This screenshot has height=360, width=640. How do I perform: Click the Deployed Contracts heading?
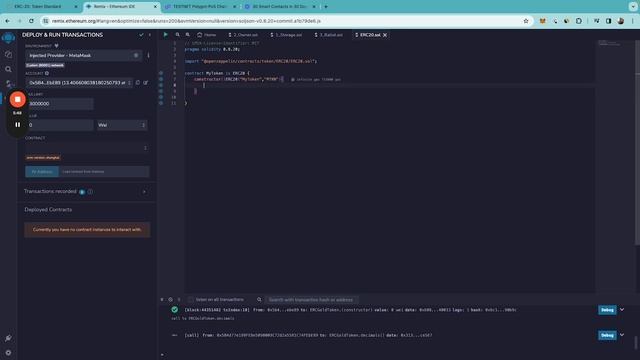tap(48, 210)
